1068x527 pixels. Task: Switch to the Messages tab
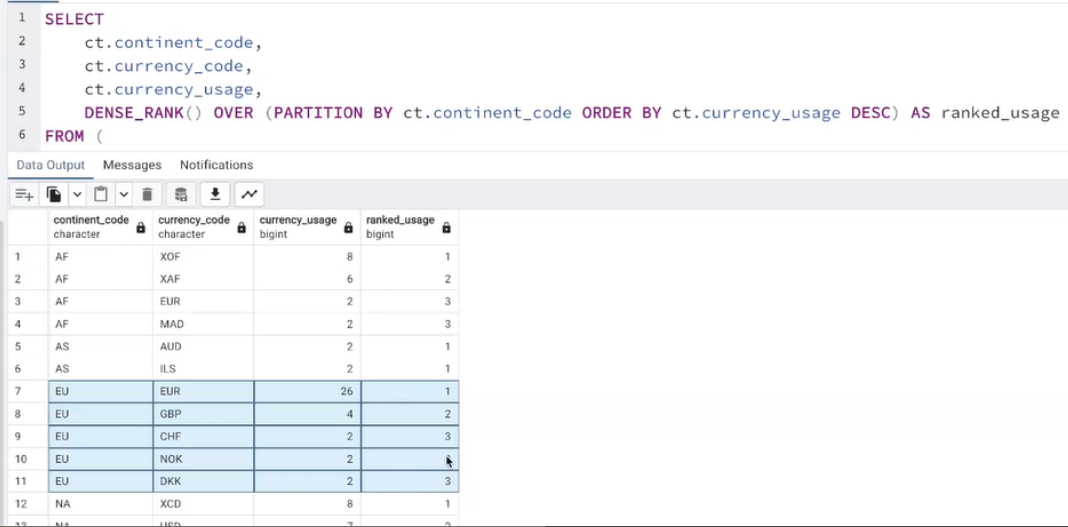[132, 165]
